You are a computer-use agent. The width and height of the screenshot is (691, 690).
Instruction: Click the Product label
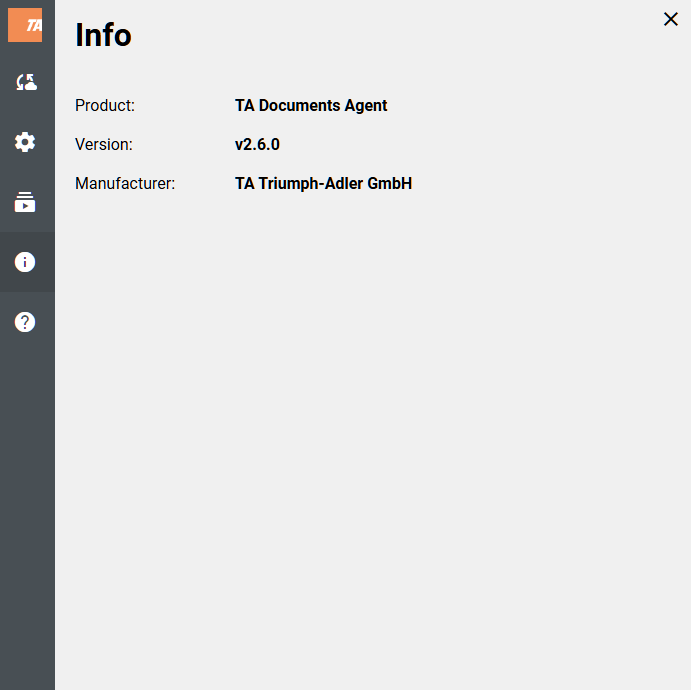click(105, 105)
